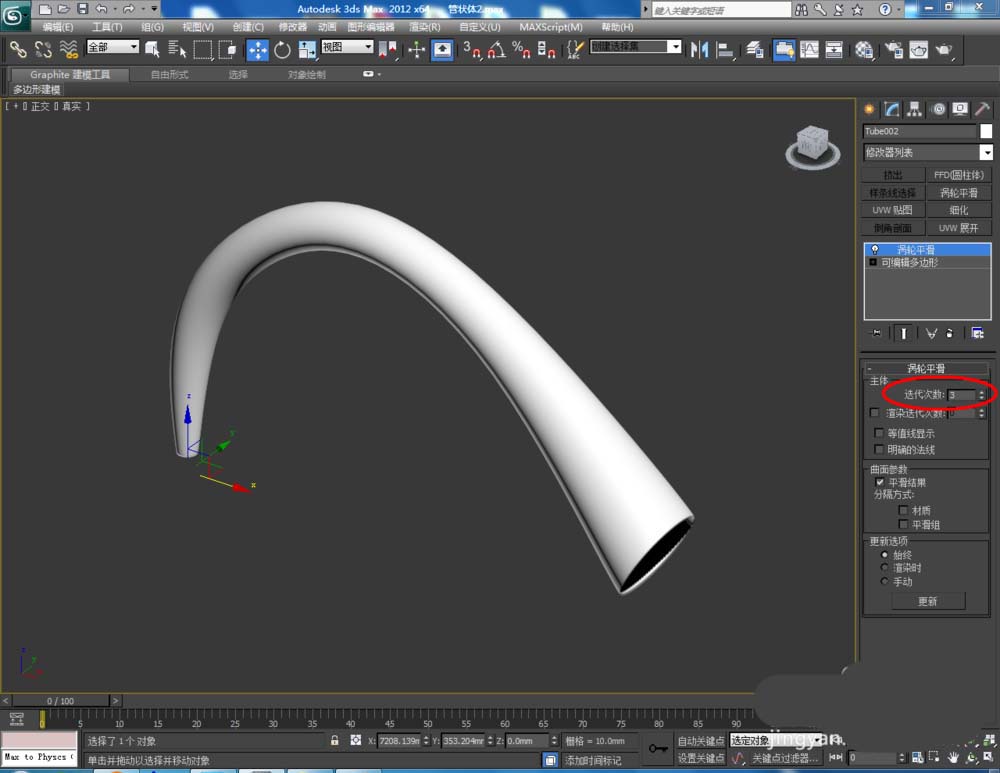
Task: Activate the Rotate tool in toolbar
Action: [283, 49]
